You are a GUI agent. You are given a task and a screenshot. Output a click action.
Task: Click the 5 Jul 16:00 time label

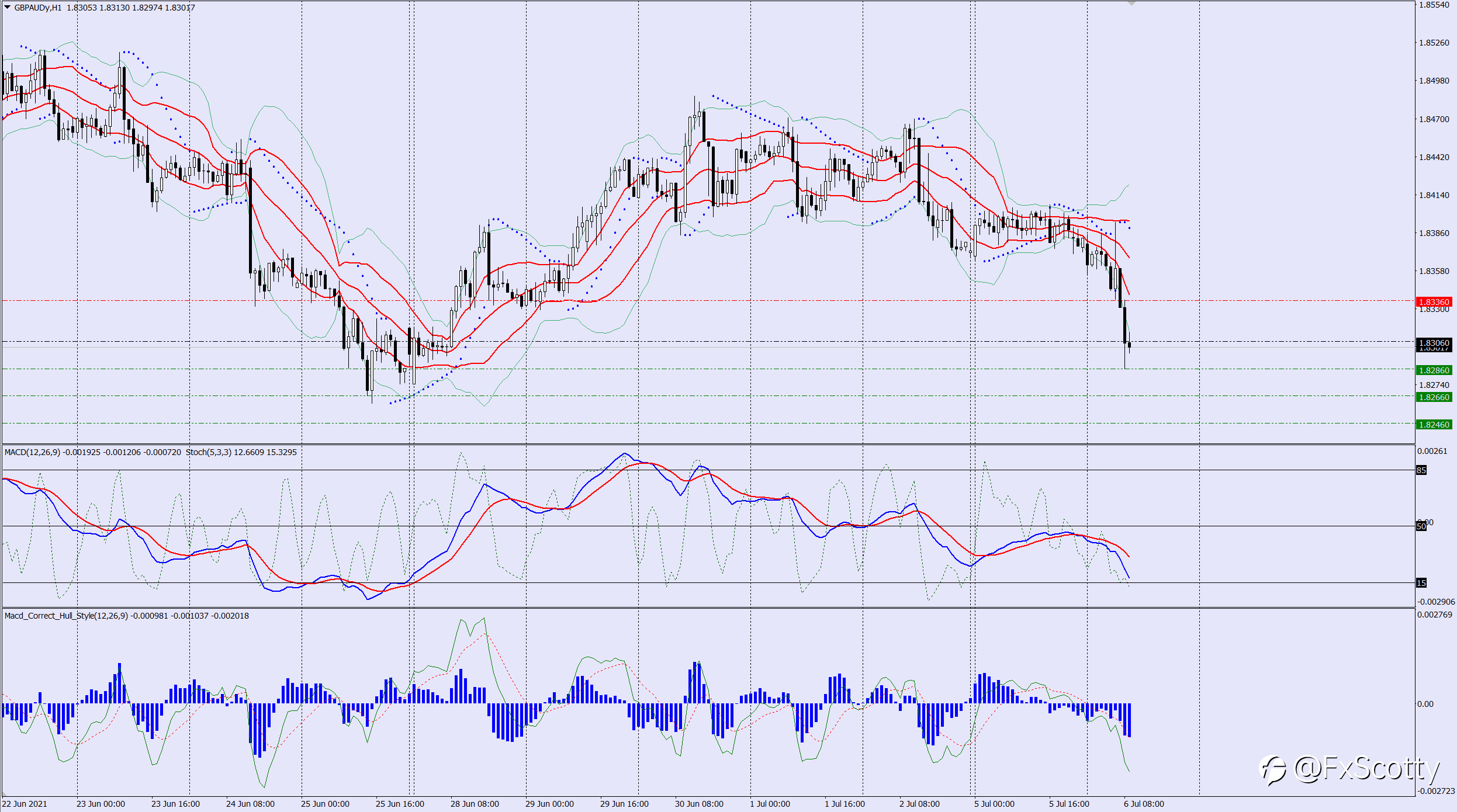[x=1069, y=804]
